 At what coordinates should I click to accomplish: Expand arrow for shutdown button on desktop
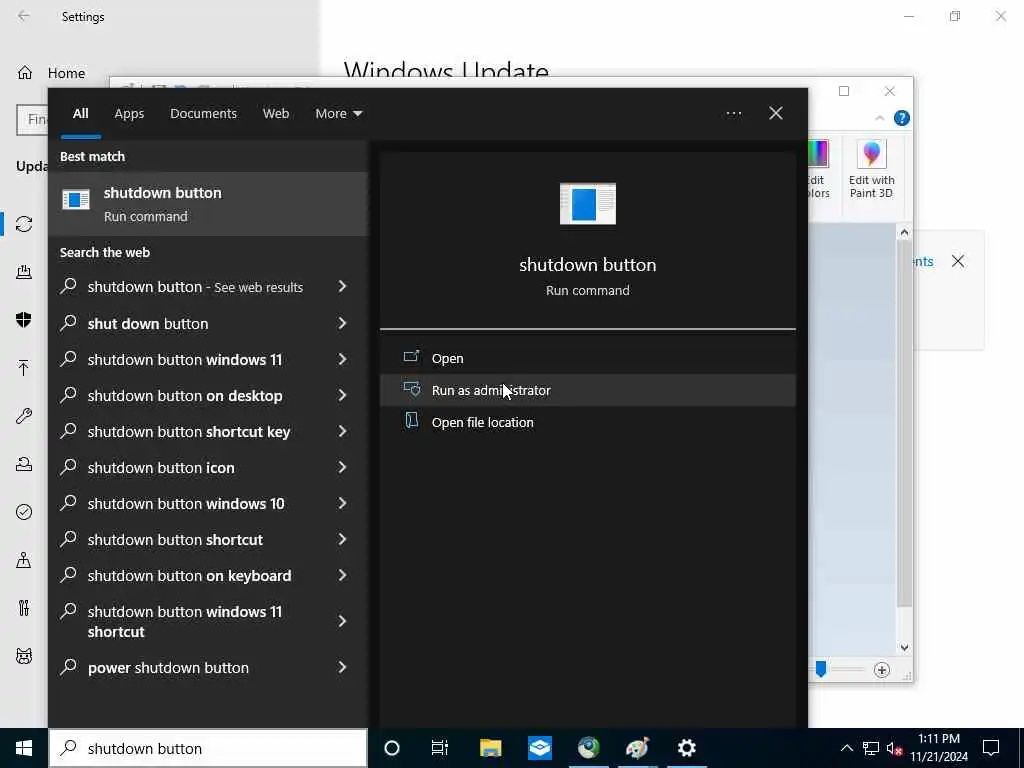tap(342, 395)
